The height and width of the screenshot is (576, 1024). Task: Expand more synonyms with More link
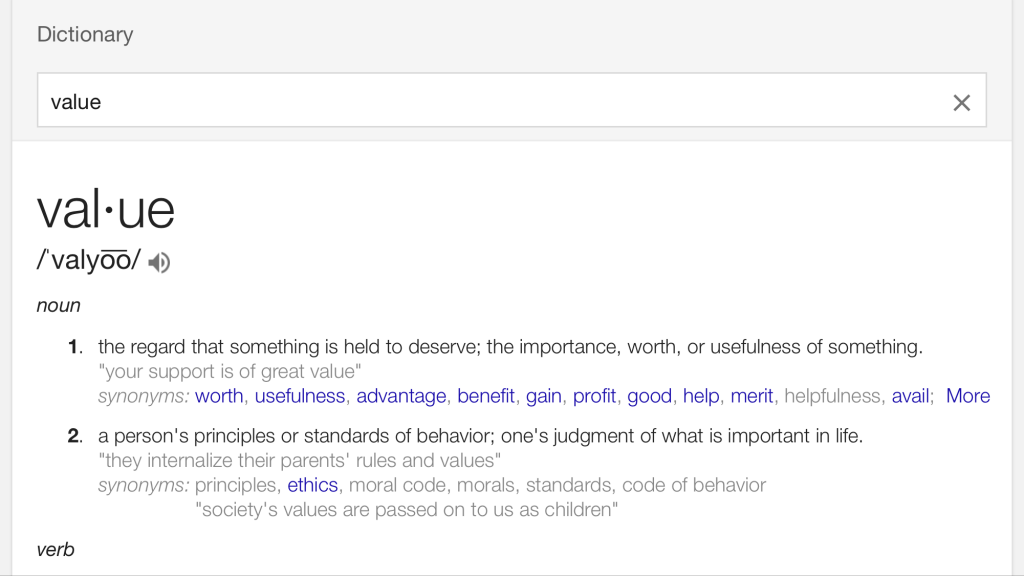967,396
